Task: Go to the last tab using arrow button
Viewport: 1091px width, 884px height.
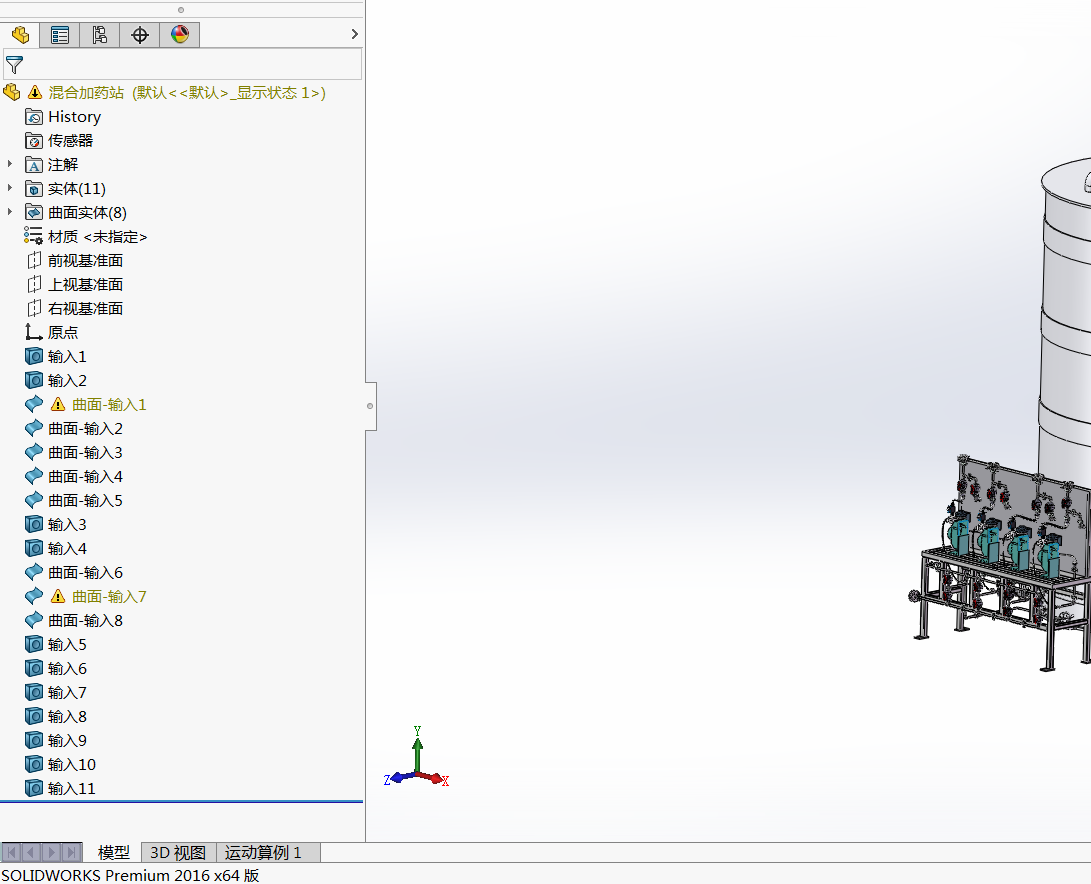Action: click(x=71, y=852)
